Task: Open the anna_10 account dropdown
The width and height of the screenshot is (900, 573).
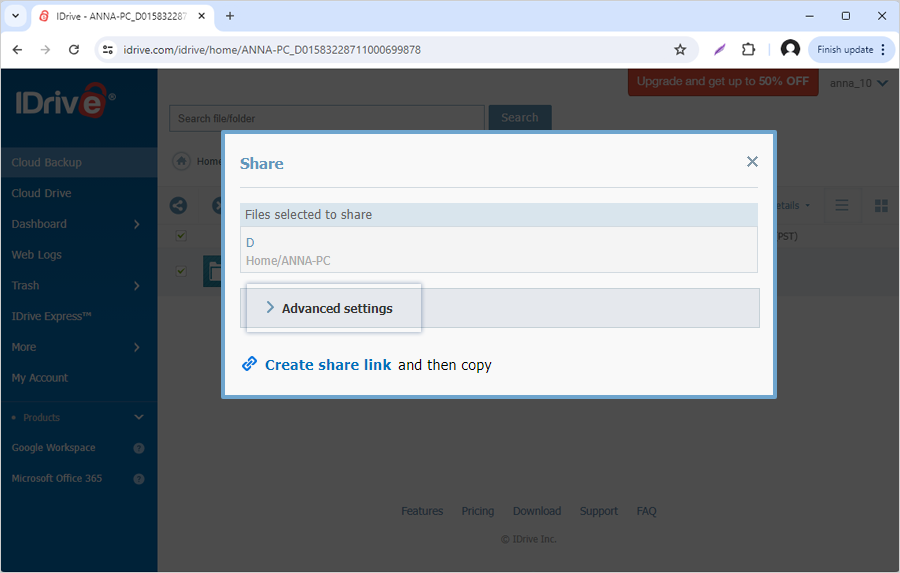Action: 858,83
